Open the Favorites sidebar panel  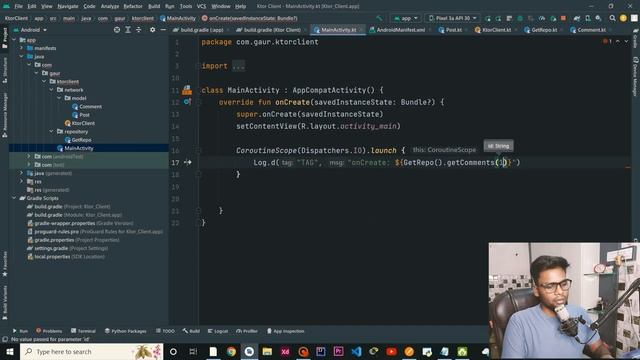pos(5,264)
